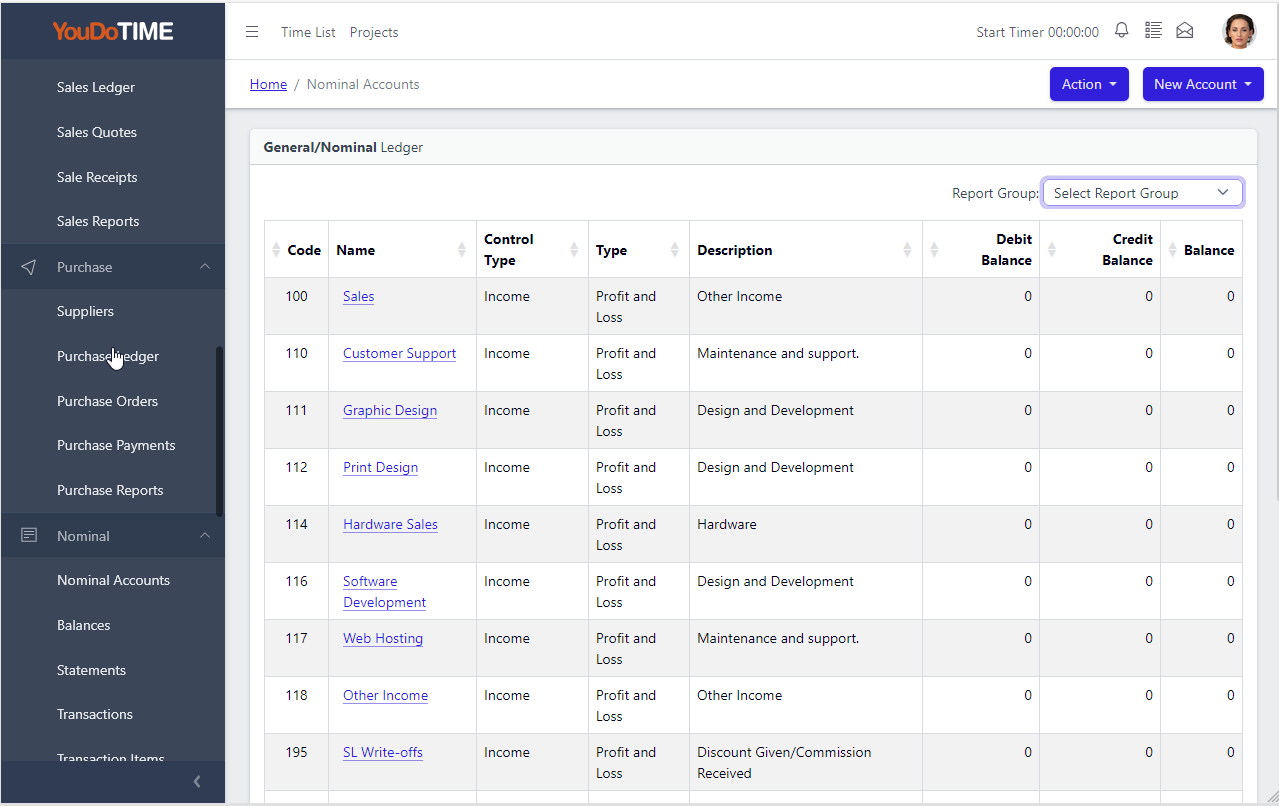This screenshot has width=1279, height=806.
Task: Click the YouDoTIME logo
Action: coord(113,31)
